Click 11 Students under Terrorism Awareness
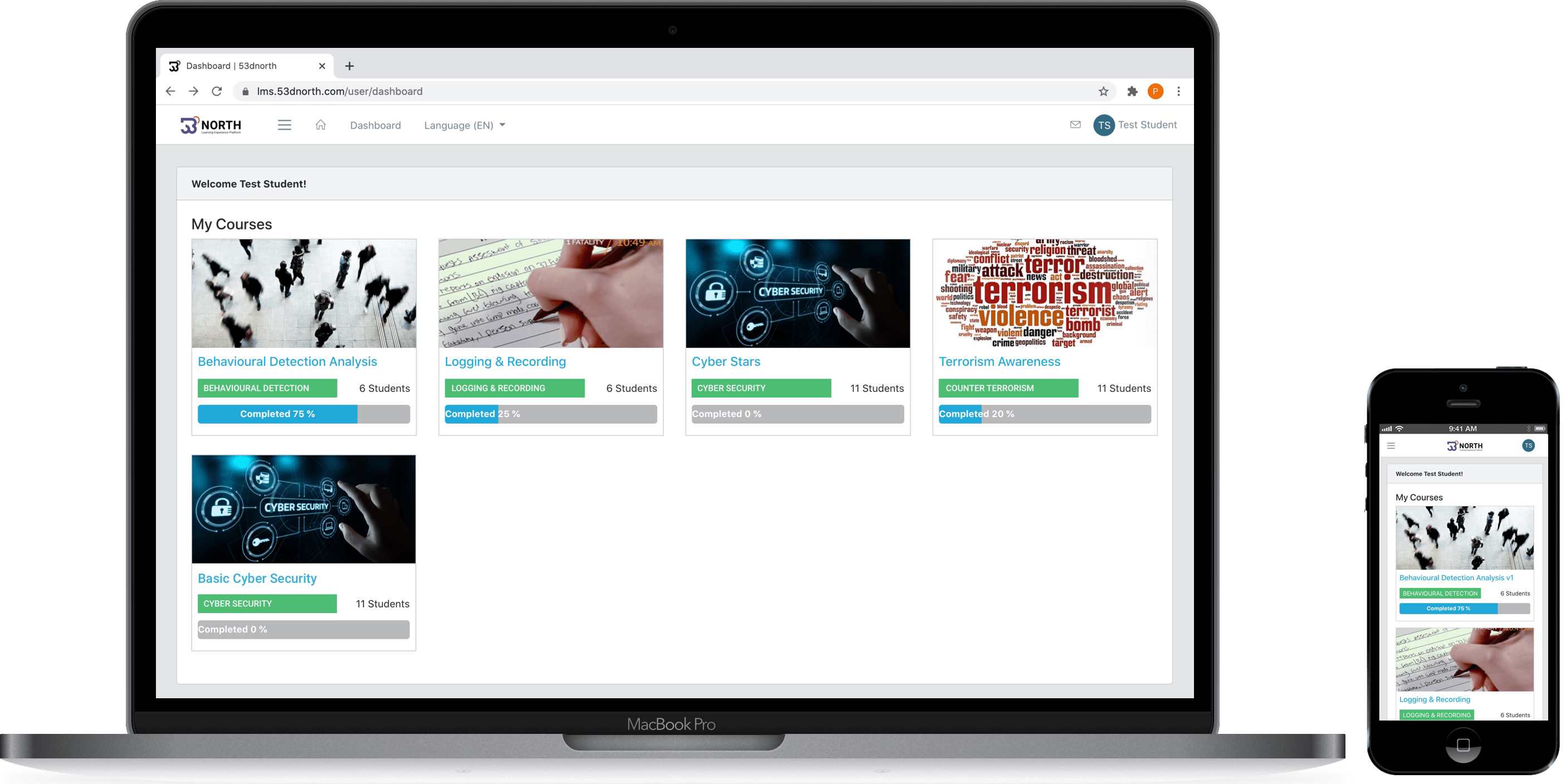Screen dimensions: 1566x784 pyautogui.click(x=1123, y=388)
